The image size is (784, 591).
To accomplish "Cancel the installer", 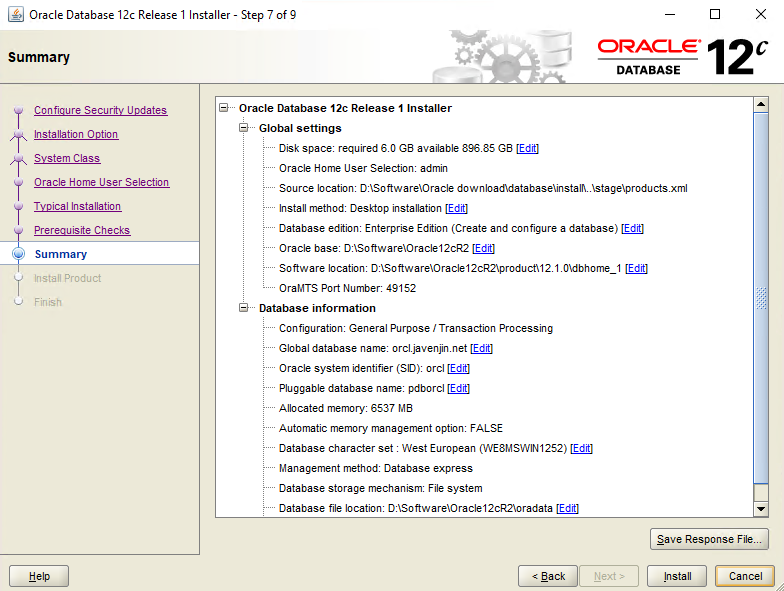I will pos(745,576).
